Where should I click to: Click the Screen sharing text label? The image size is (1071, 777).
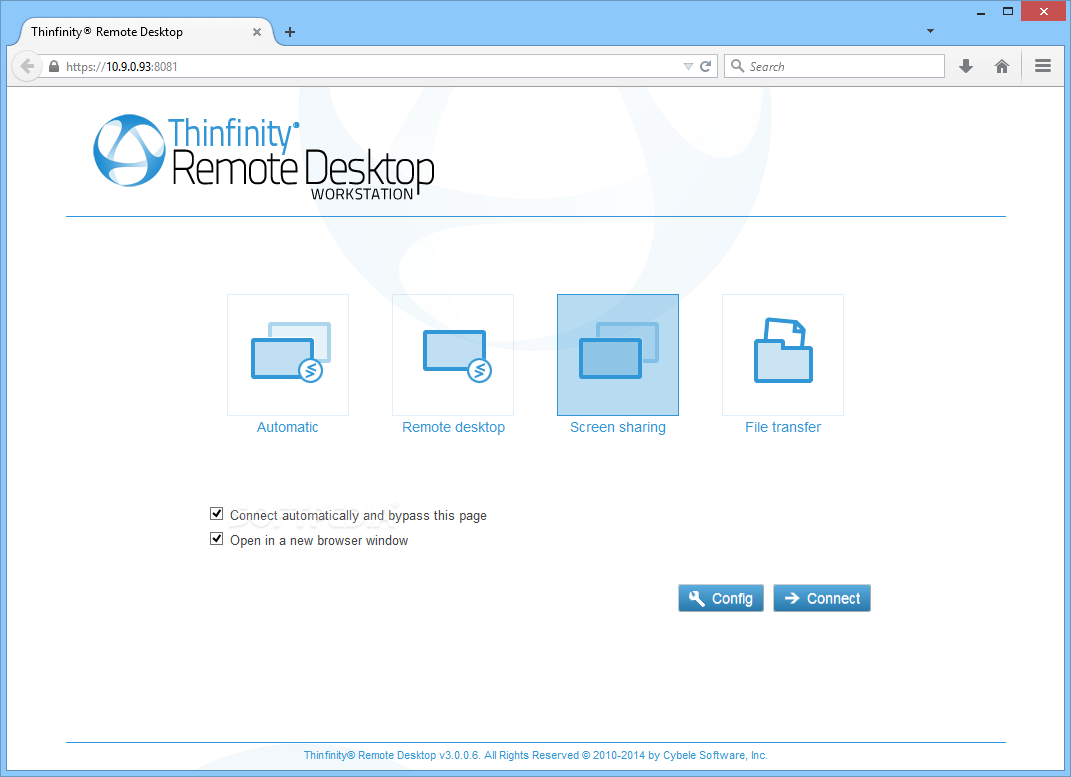click(x=617, y=427)
